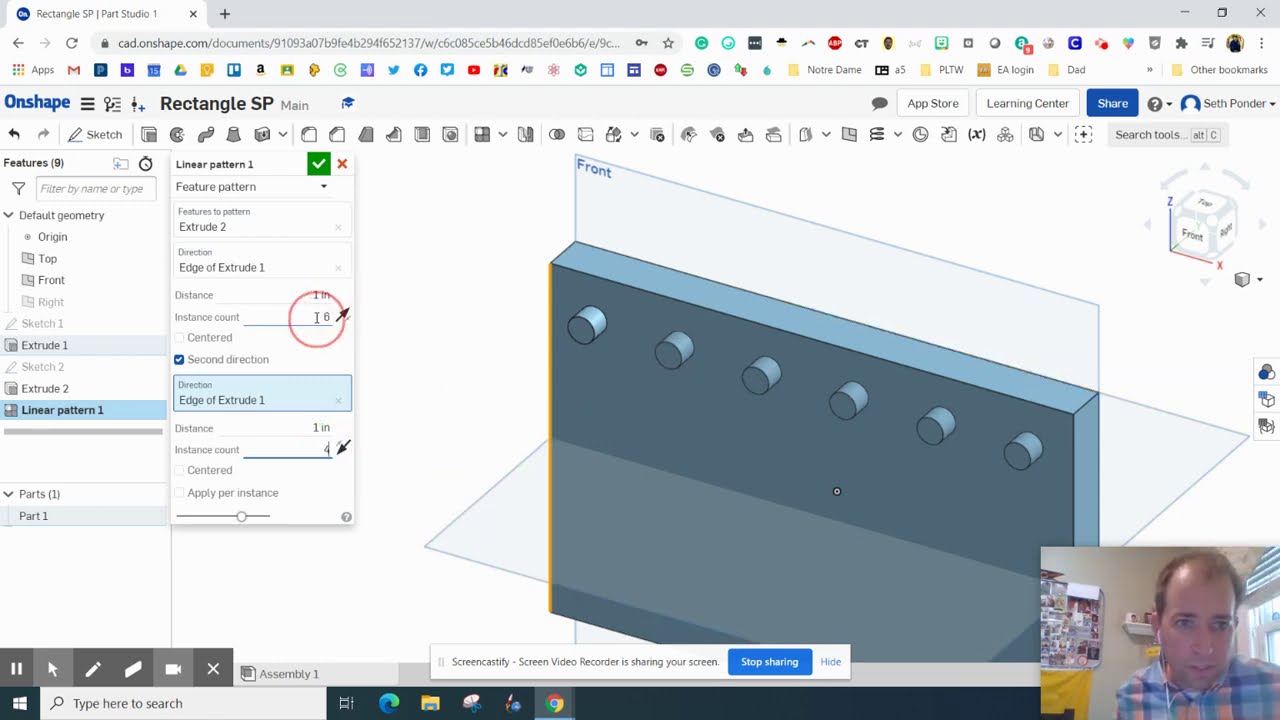The image size is (1280, 720).
Task: Select the Fillet tool icon
Action: point(309,134)
